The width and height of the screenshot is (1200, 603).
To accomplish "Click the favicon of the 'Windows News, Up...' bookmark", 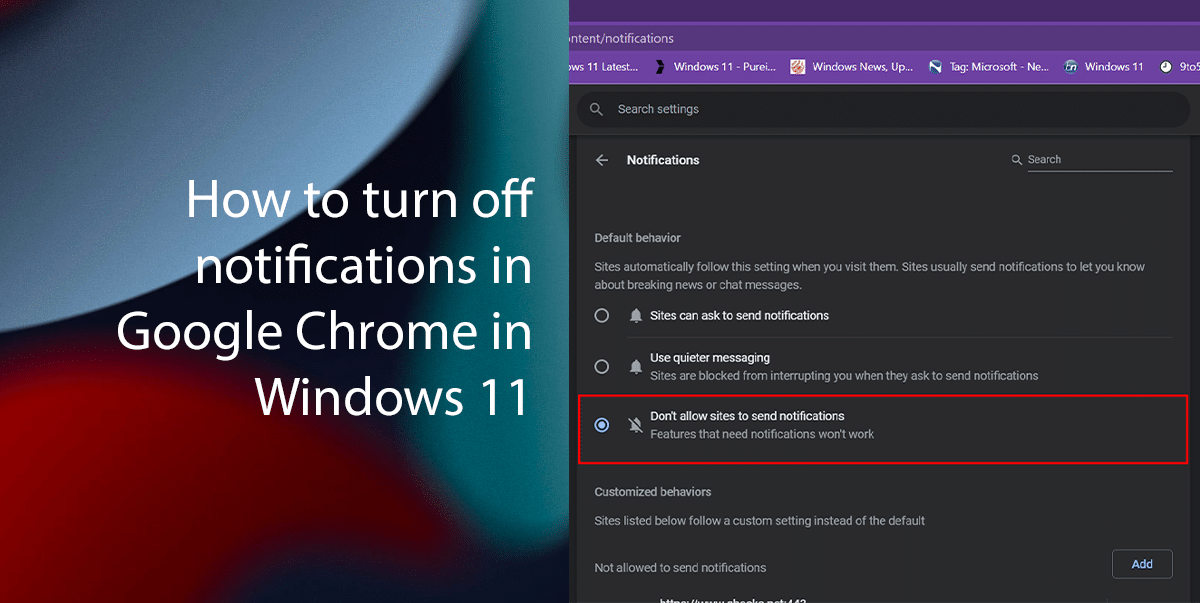I will point(797,66).
